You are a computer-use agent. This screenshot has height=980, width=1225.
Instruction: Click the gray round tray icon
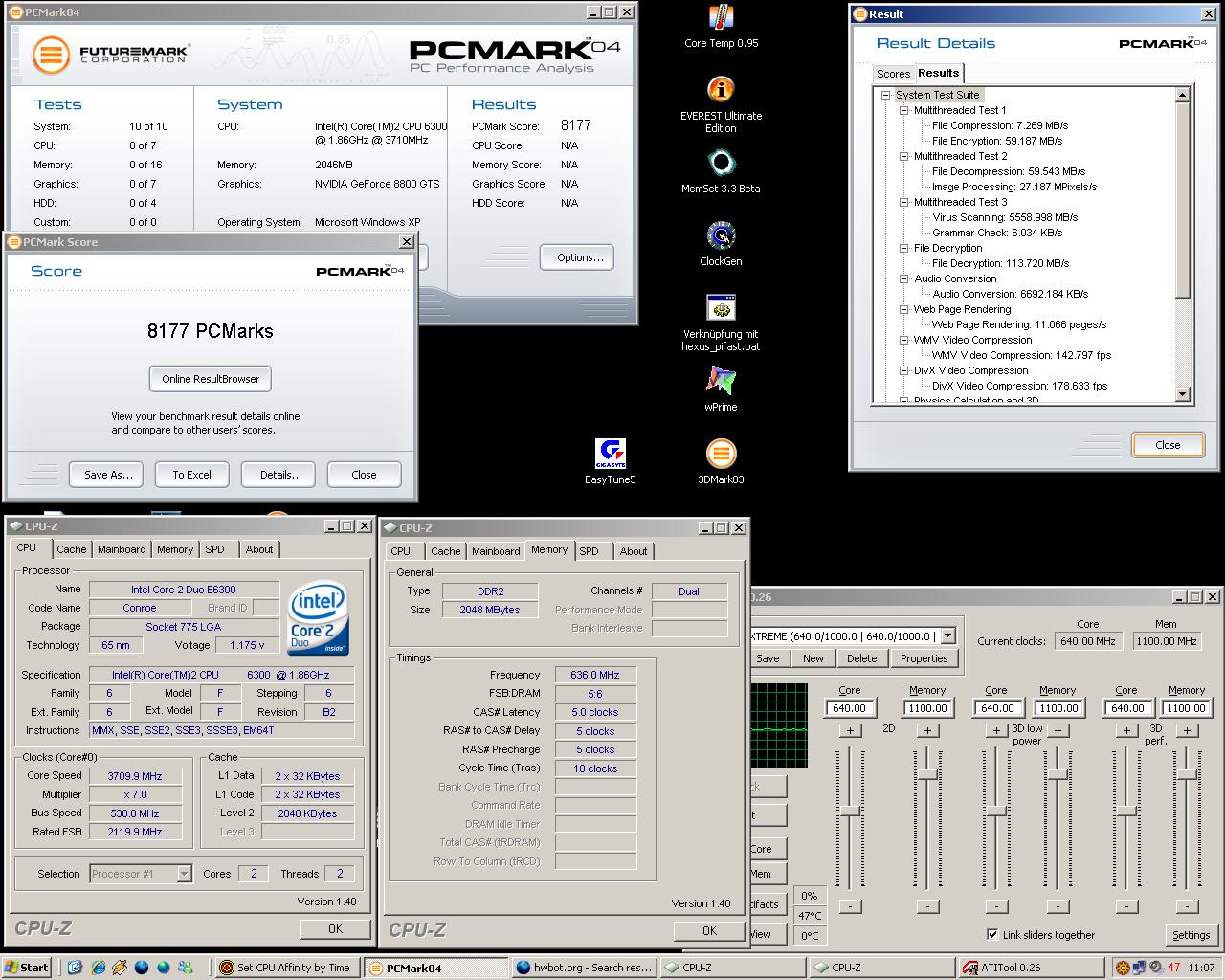pyautogui.click(x=1155, y=968)
